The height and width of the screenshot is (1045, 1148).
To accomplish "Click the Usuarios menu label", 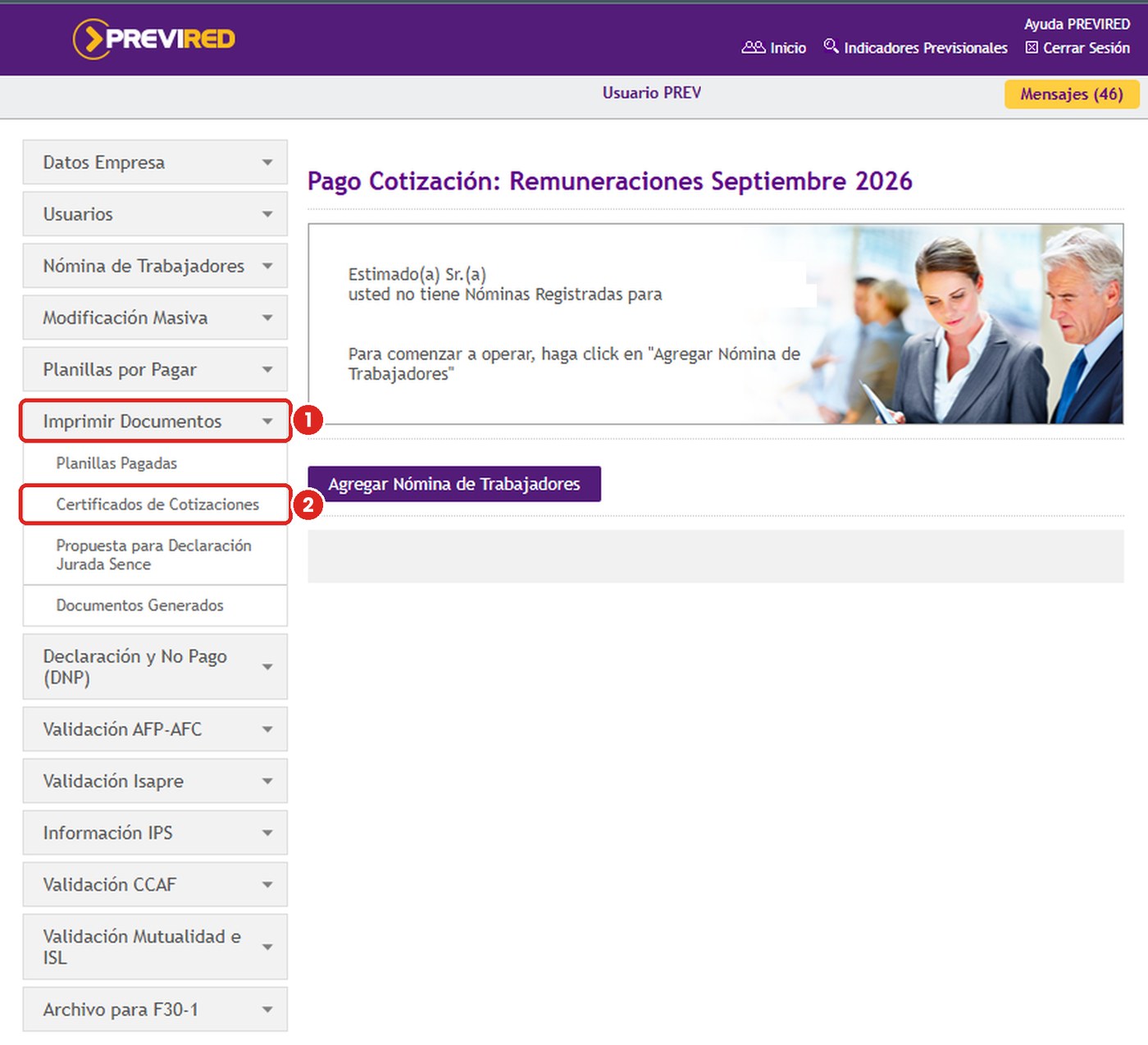I will coord(78,214).
